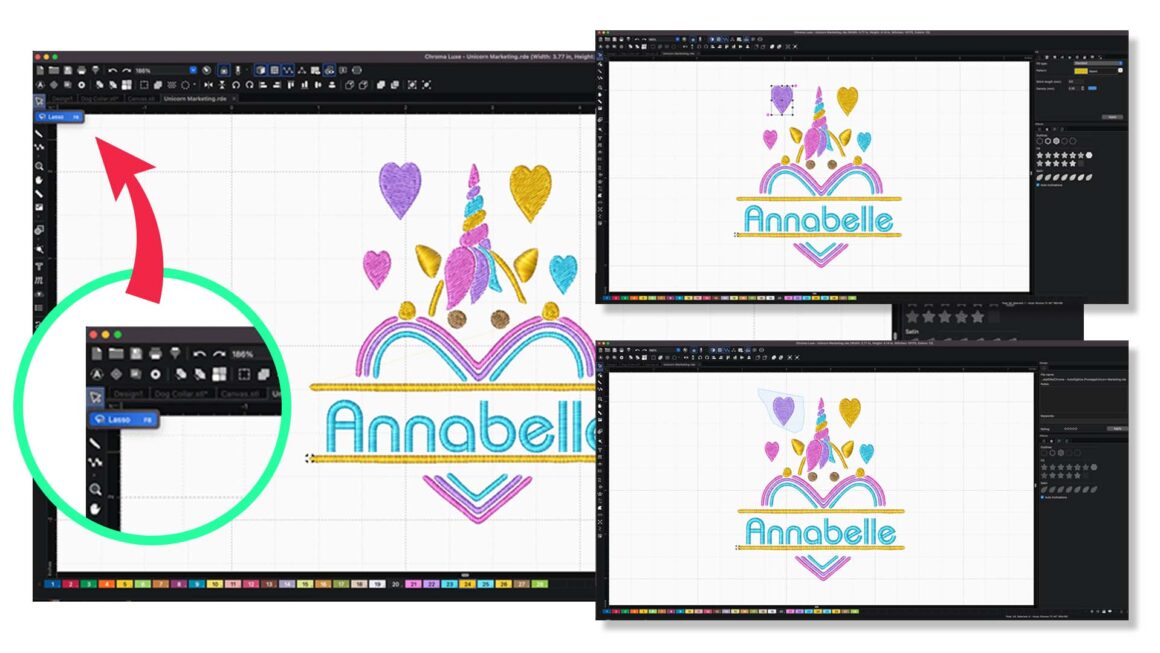Click the Redo arrow in the toolbar

(125, 70)
